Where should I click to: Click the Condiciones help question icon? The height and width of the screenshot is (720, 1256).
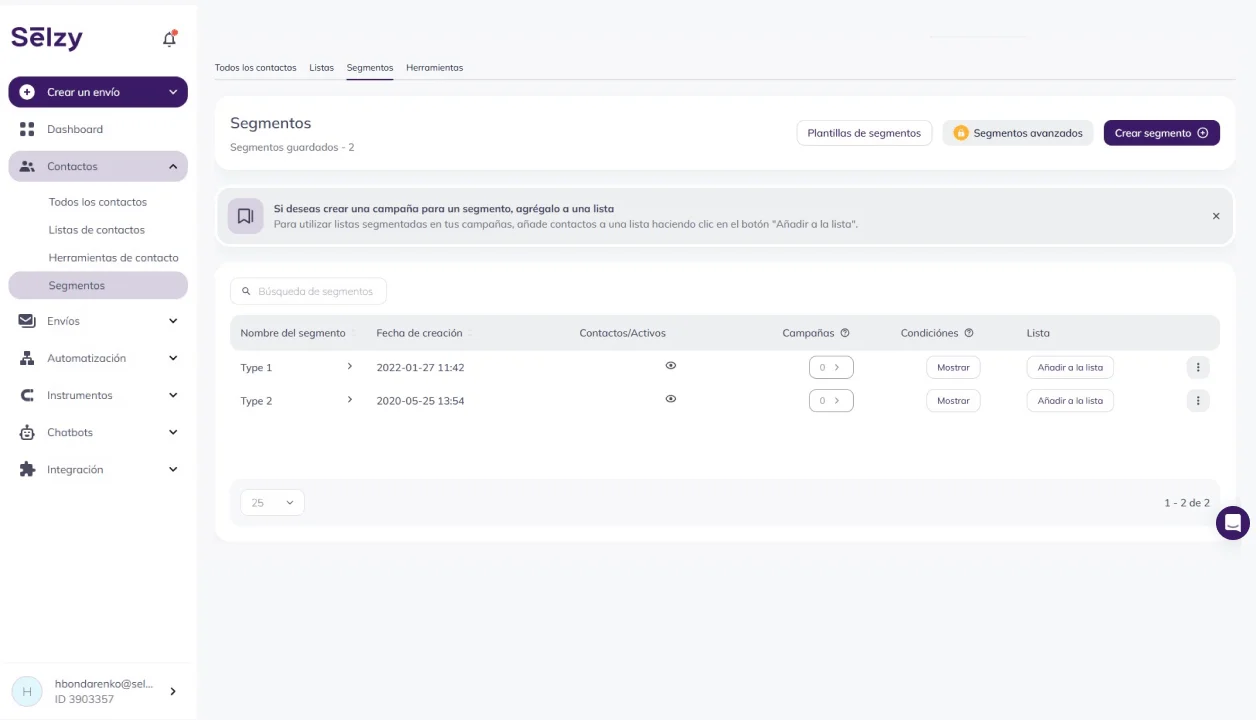[x=969, y=333]
